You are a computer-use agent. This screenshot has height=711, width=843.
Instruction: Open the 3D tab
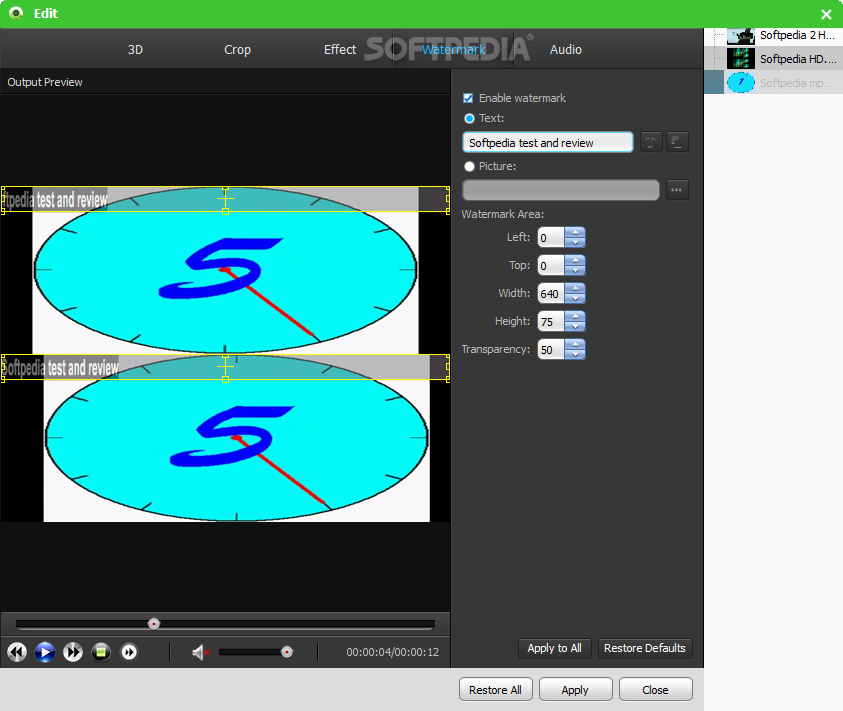tap(135, 49)
